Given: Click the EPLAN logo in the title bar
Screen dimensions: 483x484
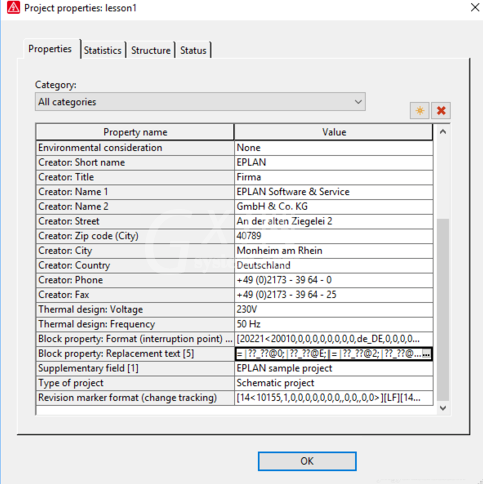Looking at the screenshot, I should 13,7.
